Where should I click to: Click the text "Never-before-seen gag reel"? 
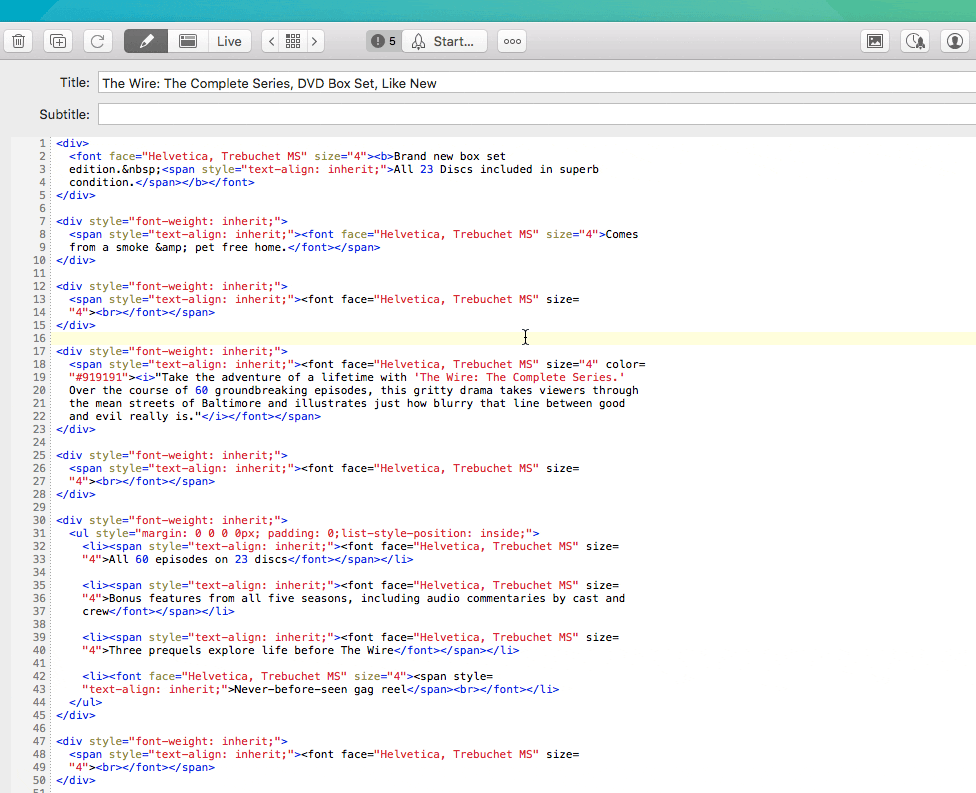320,689
